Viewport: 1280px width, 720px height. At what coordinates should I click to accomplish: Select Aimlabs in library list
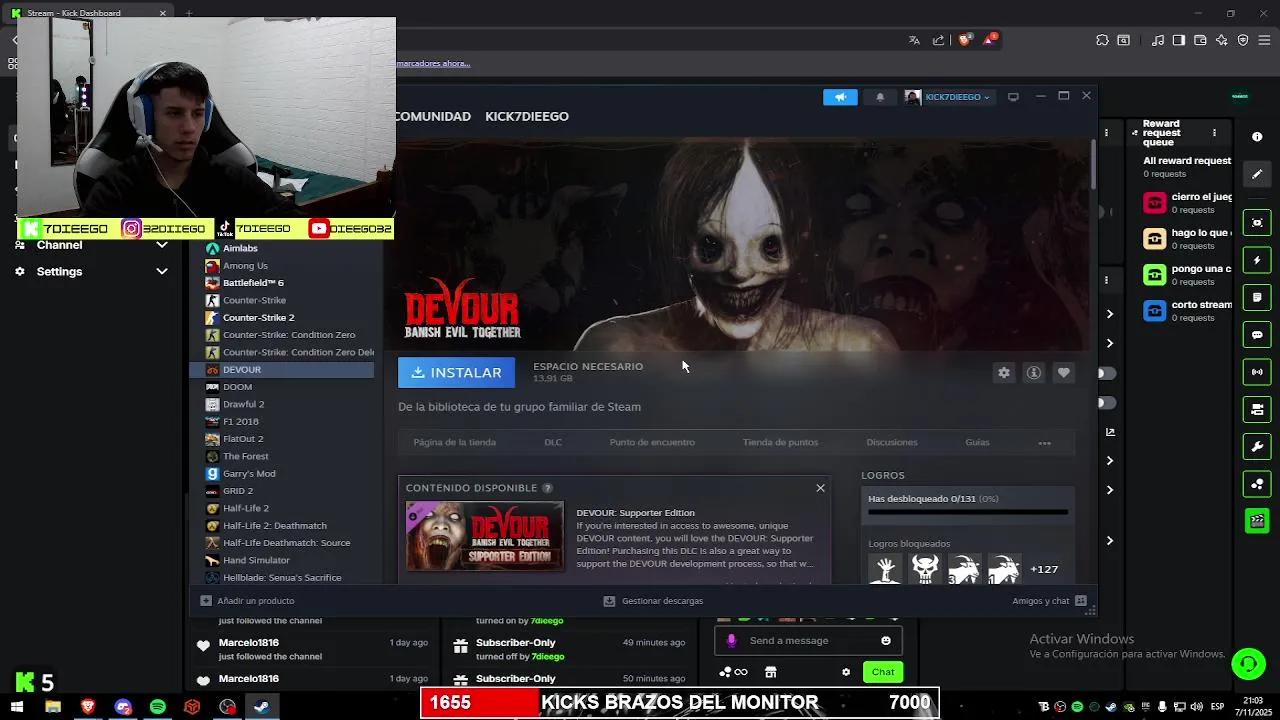pyautogui.click(x=240, y=248)
